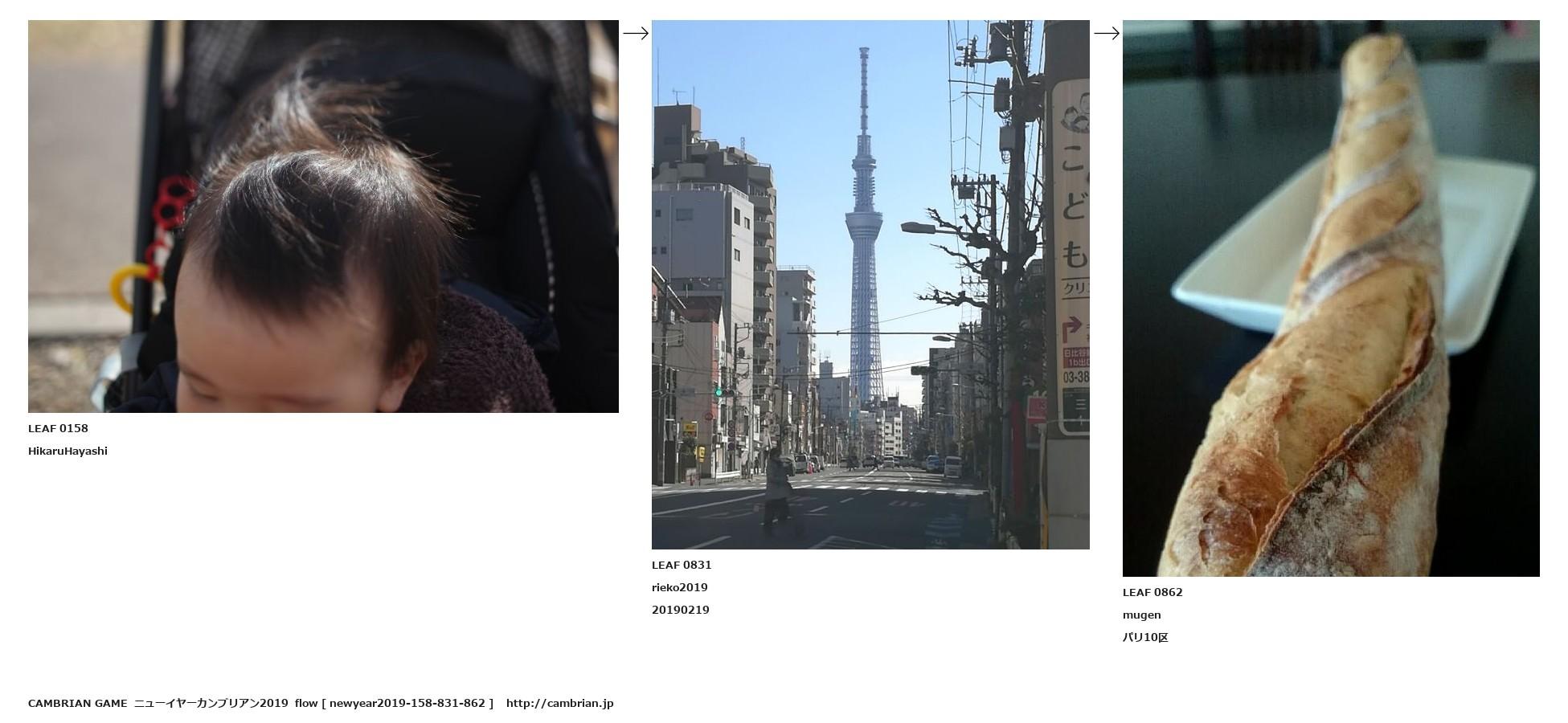Open ニューイヤーカンブリアン2019 game link
This screenshot has width=1568, height=723.
(x=211, y=703)
